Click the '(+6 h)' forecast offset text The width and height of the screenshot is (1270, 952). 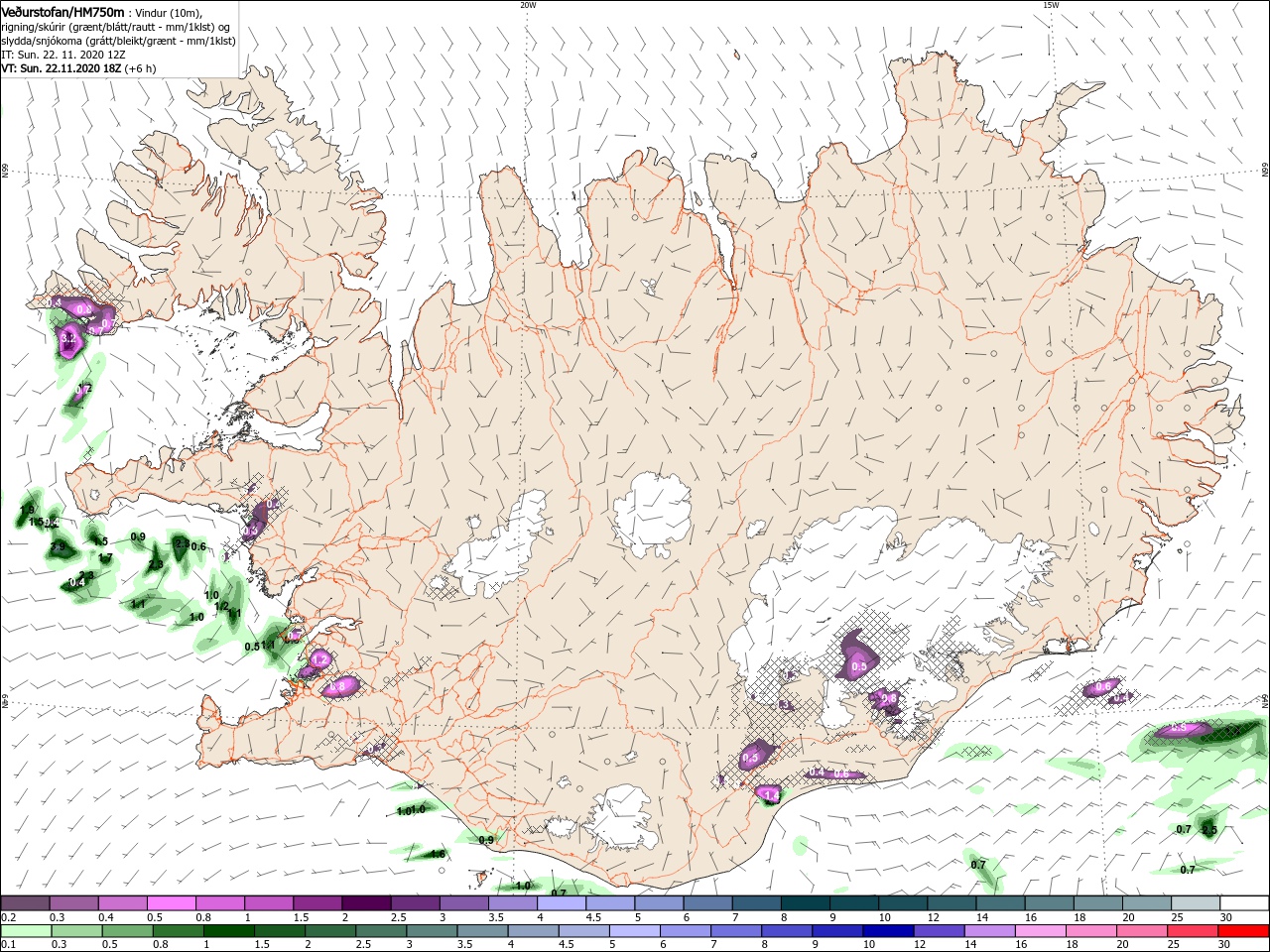click(142, 68)
